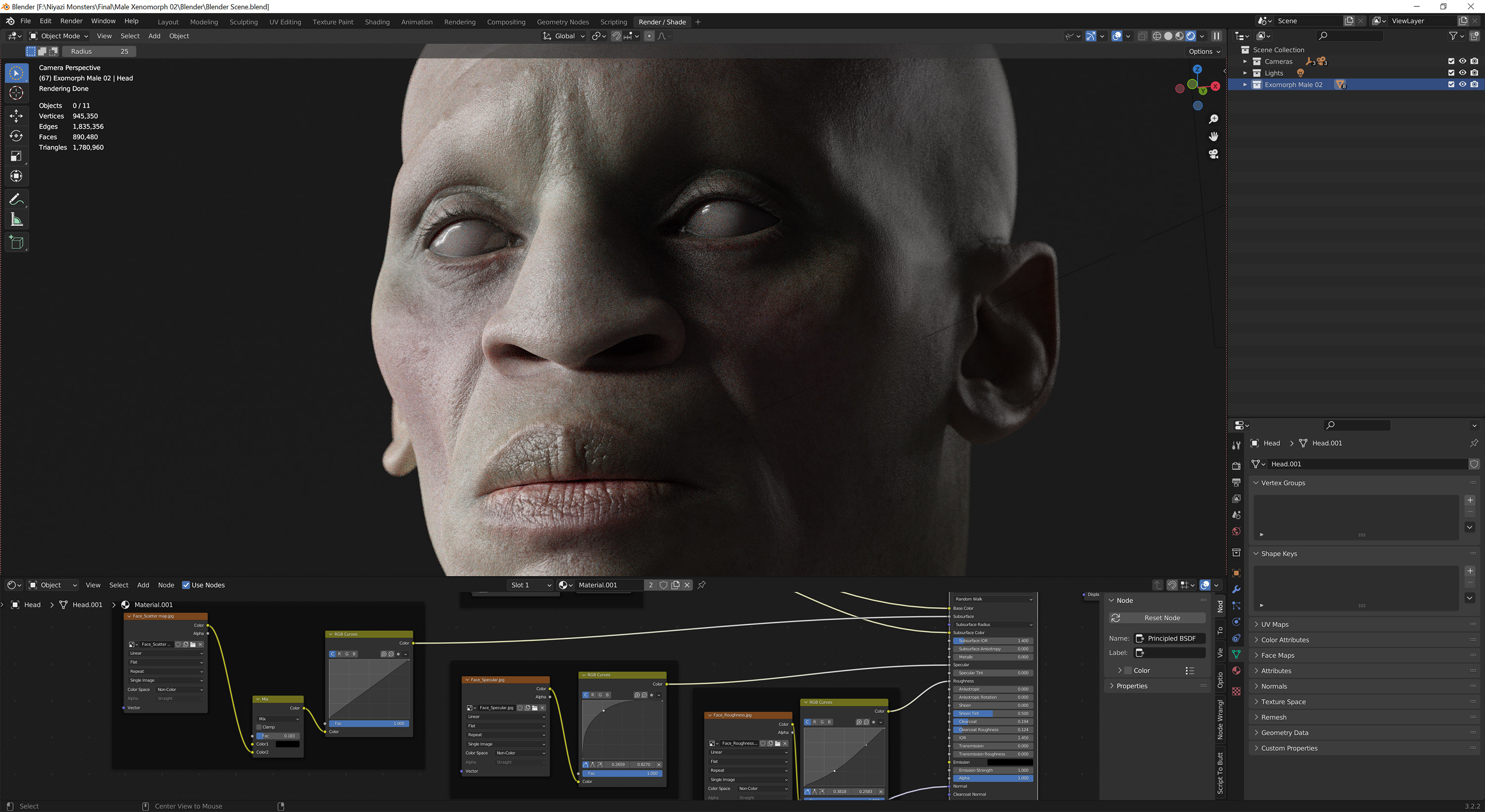
Task: Select the Rotate tool
Action: tap(16, 136)
